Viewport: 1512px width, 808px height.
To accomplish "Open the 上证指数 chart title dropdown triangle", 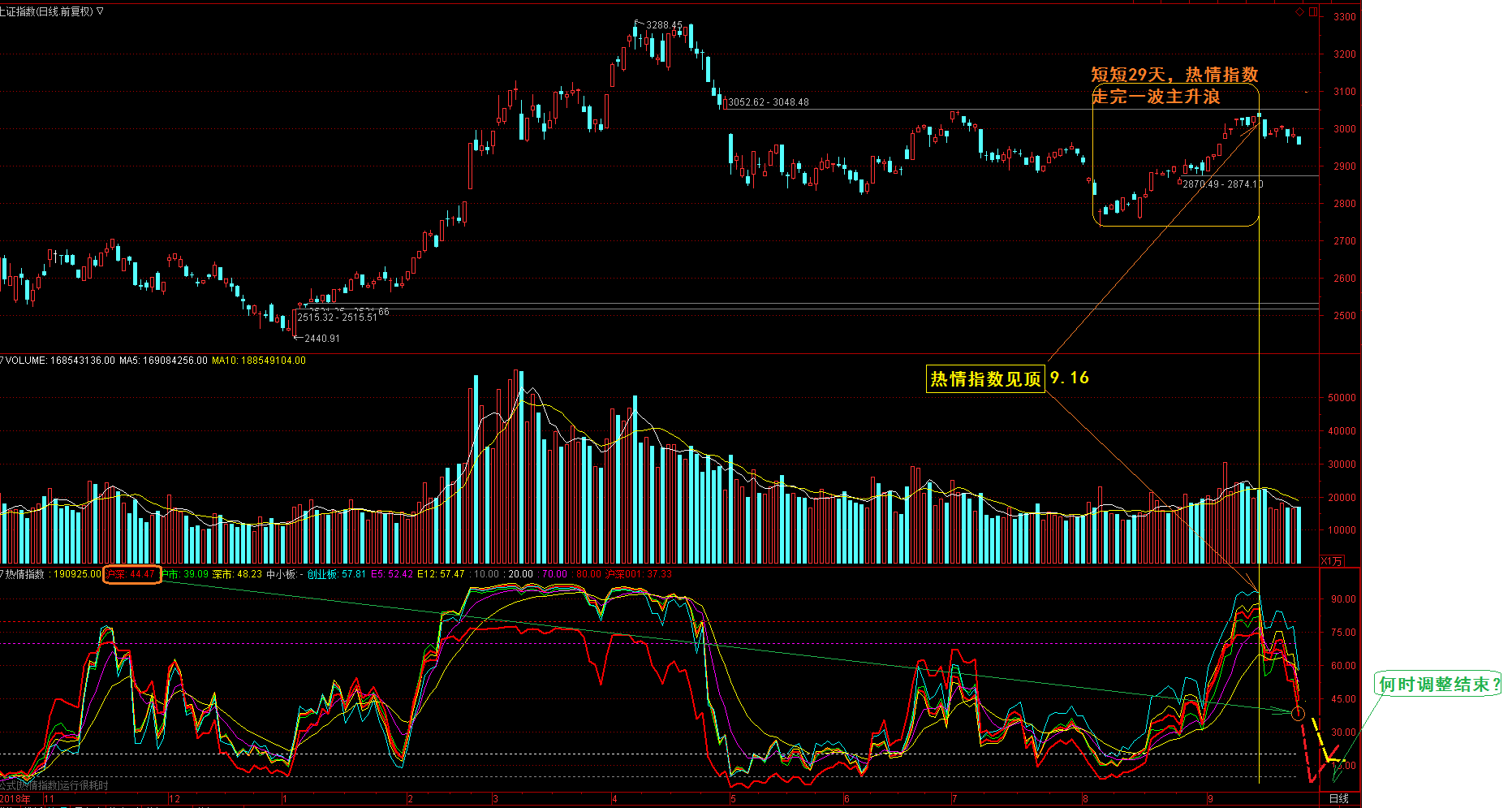I will click(100, 11).
